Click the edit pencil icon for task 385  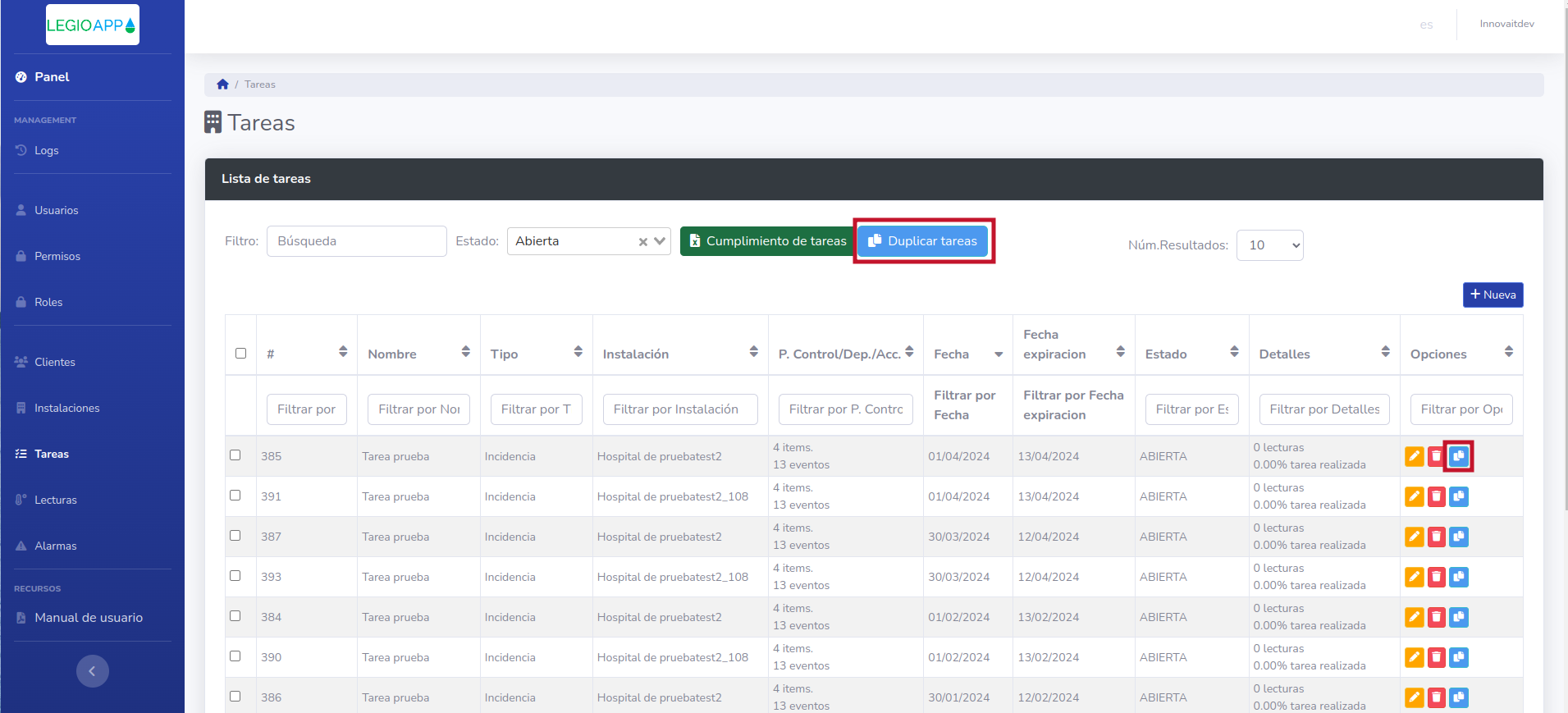coord(1414,456)
